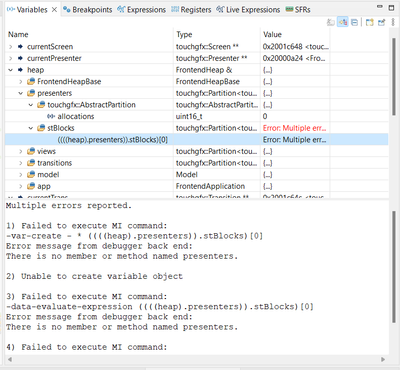Select the allocations row name

coord(76,117)
